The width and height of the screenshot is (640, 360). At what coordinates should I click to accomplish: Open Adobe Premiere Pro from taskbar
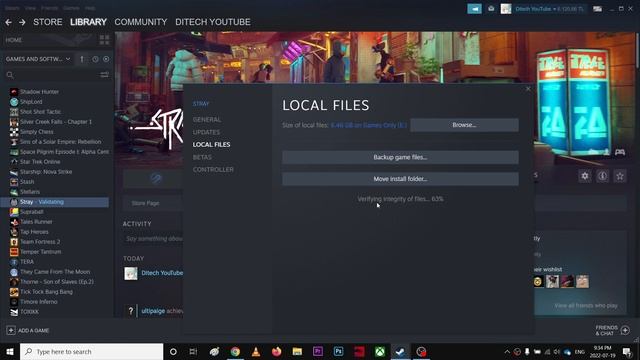click(x=318, y=351)
